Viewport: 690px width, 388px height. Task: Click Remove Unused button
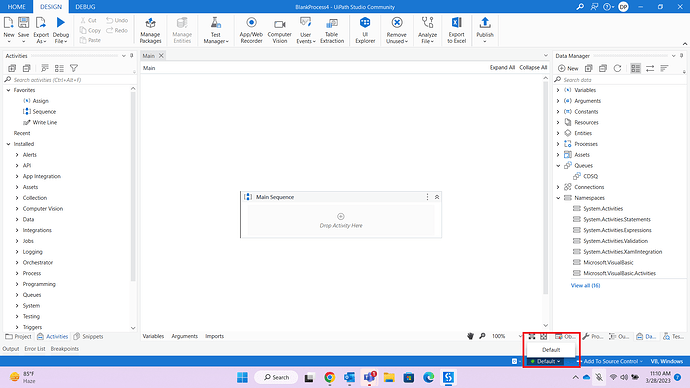(397, 30)
